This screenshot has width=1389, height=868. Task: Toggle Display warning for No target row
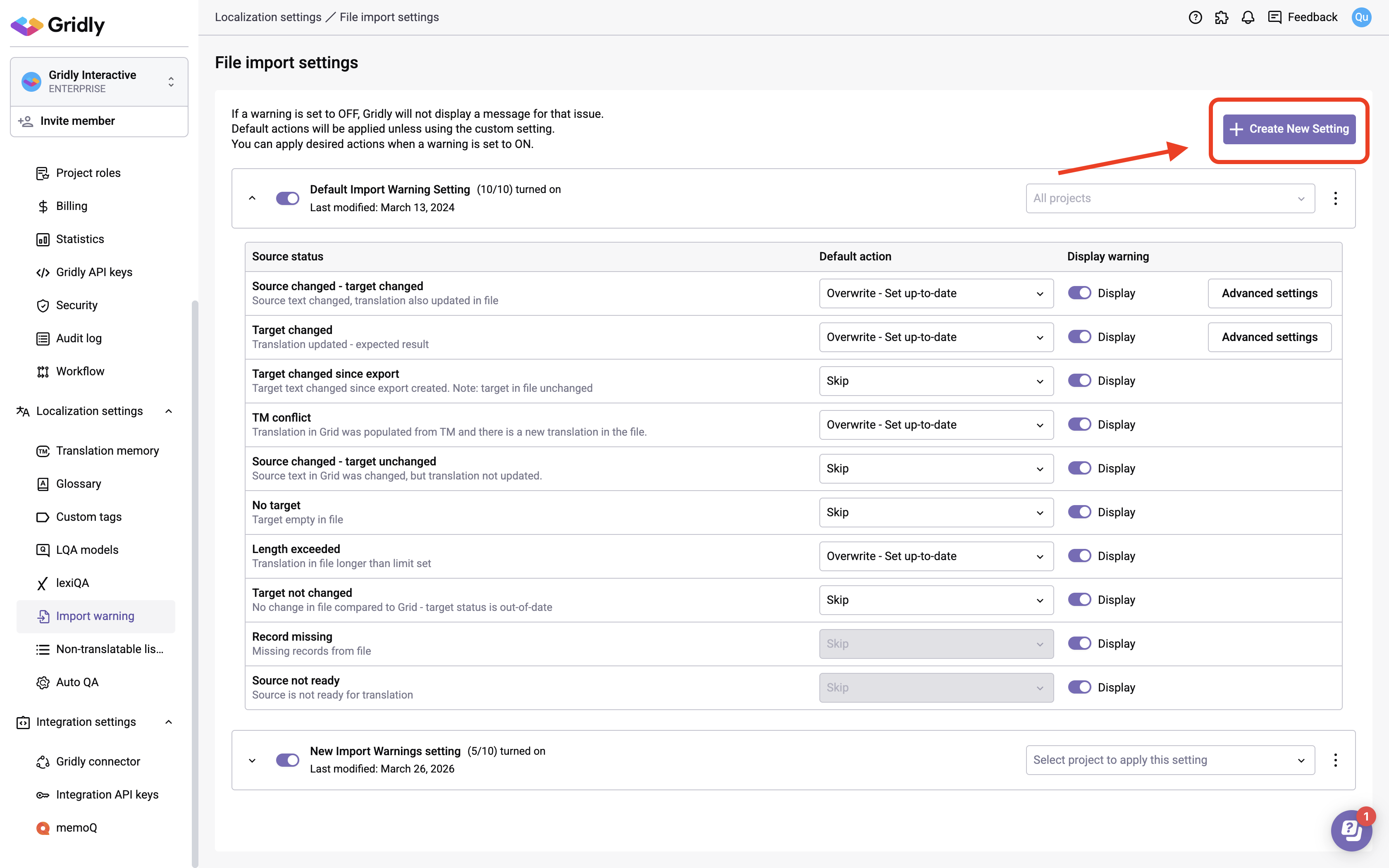1079,512
